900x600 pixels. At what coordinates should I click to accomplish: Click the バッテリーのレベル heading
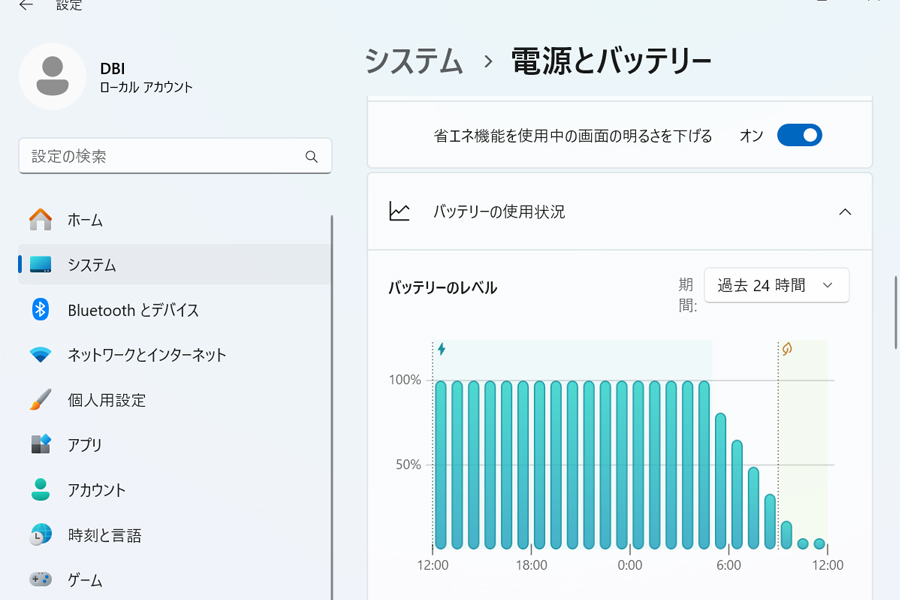click(x=443, y=288)
